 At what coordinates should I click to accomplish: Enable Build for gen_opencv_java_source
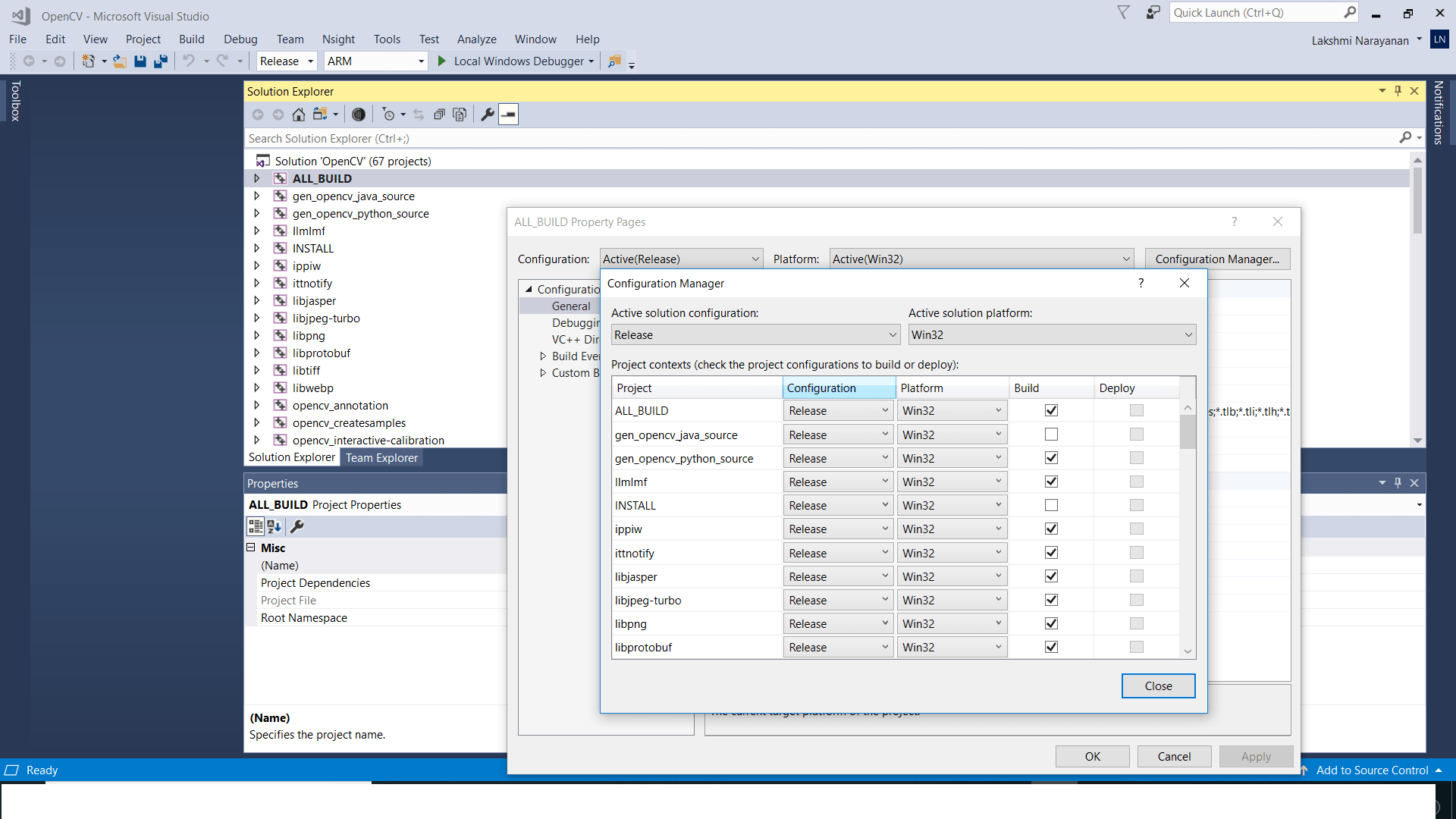pyautogui.click(x=1051, y=434)
